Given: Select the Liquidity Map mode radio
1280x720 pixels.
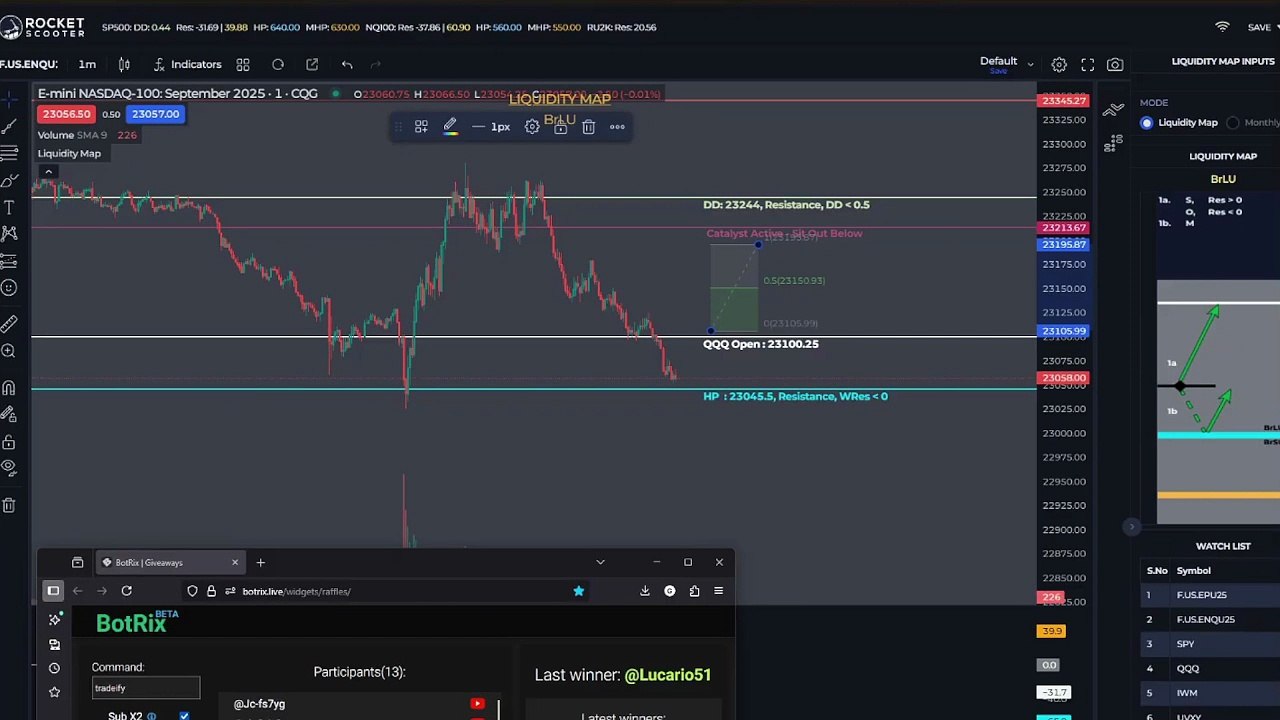Looking at the screenshot, I should click(x=1147, y=122).
